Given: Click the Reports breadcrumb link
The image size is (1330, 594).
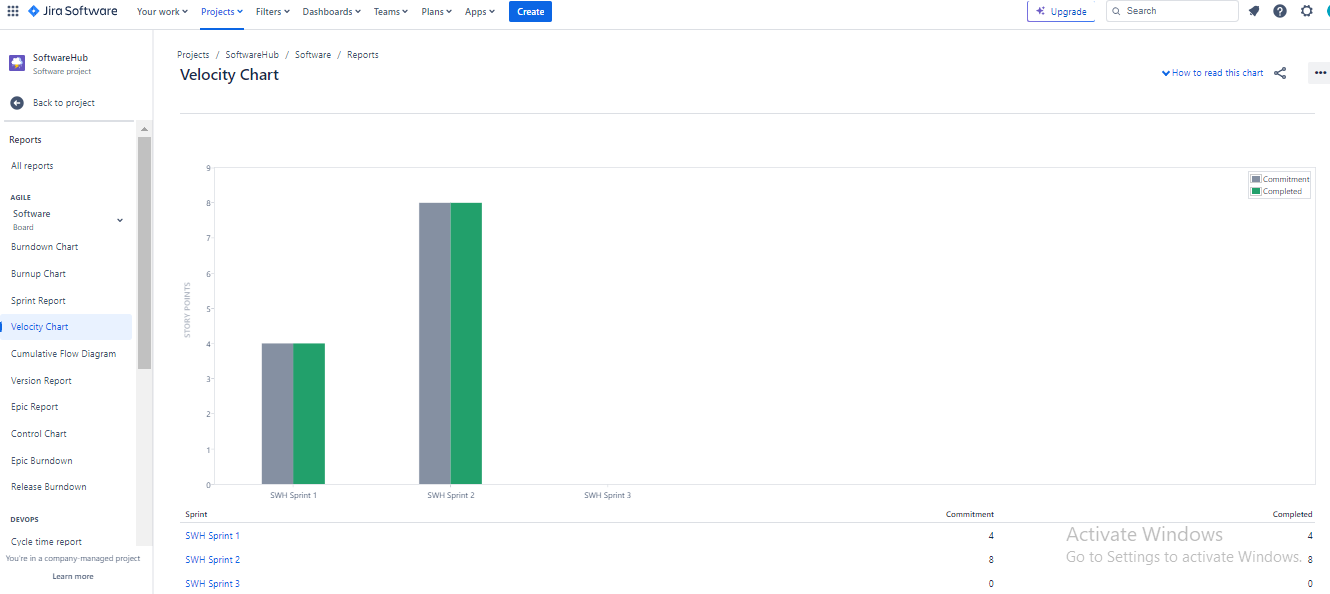Looking at the screenshot, I should [363, 55].
